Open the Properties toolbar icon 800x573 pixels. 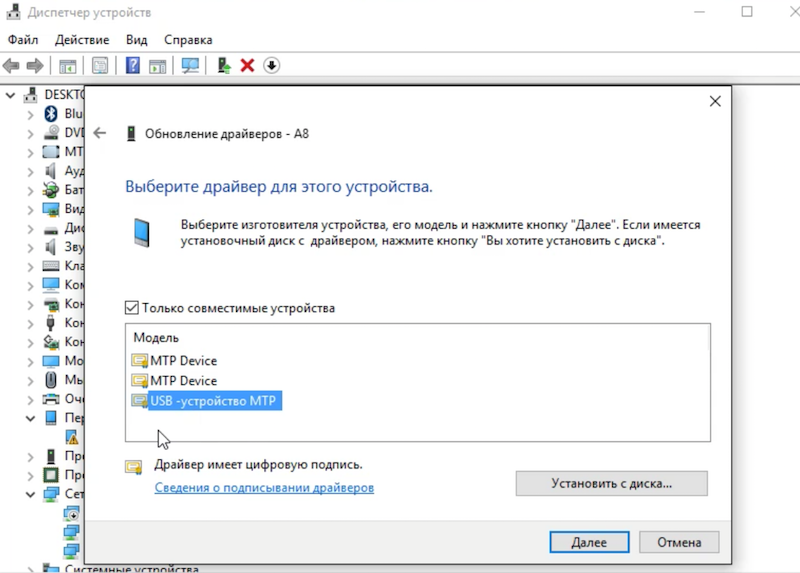pos(100,66)
